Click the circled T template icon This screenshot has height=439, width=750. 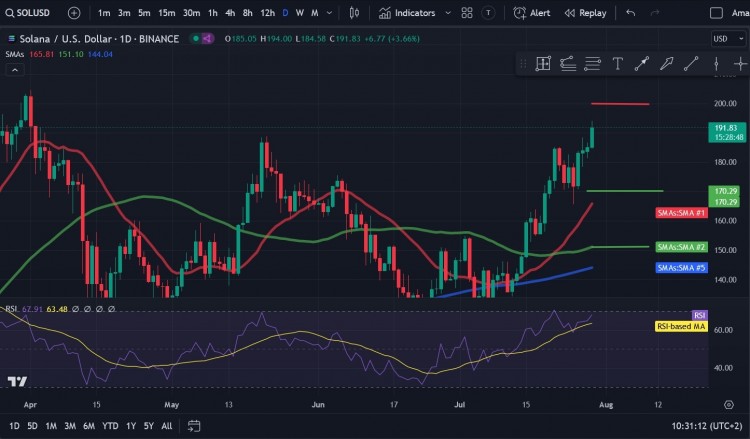tap(488, 13)
